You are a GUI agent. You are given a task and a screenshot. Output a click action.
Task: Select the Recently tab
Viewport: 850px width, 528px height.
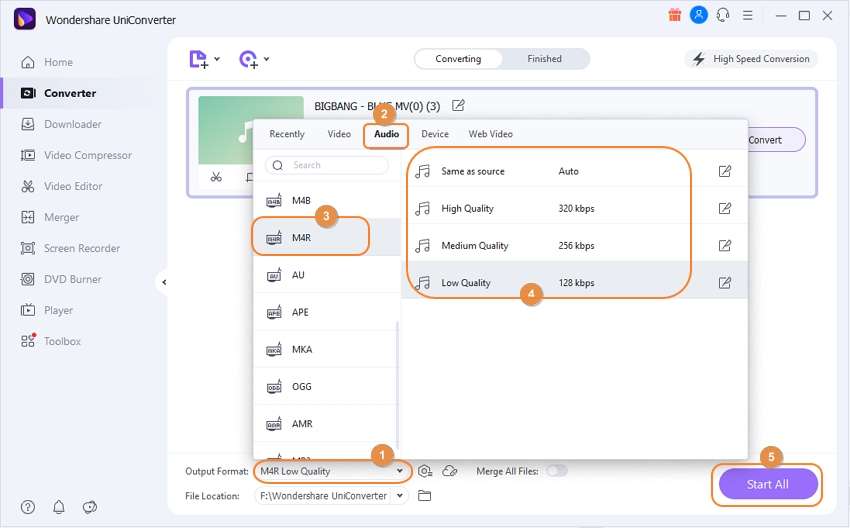click(x=287, y=134)
